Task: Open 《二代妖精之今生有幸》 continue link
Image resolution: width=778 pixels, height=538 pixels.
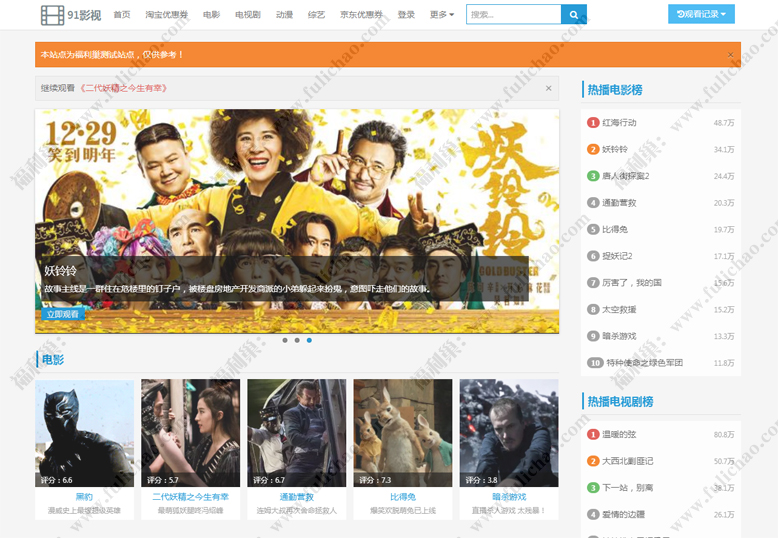Action: pos(123,88)
